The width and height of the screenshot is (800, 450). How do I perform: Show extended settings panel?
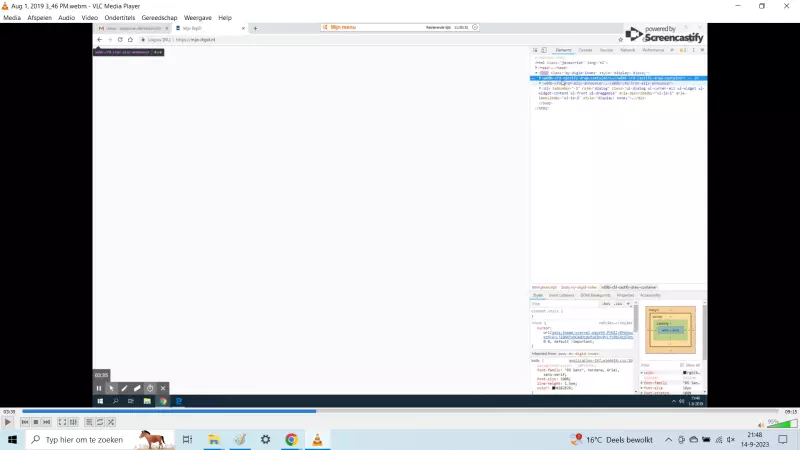[x=75, y=423]
